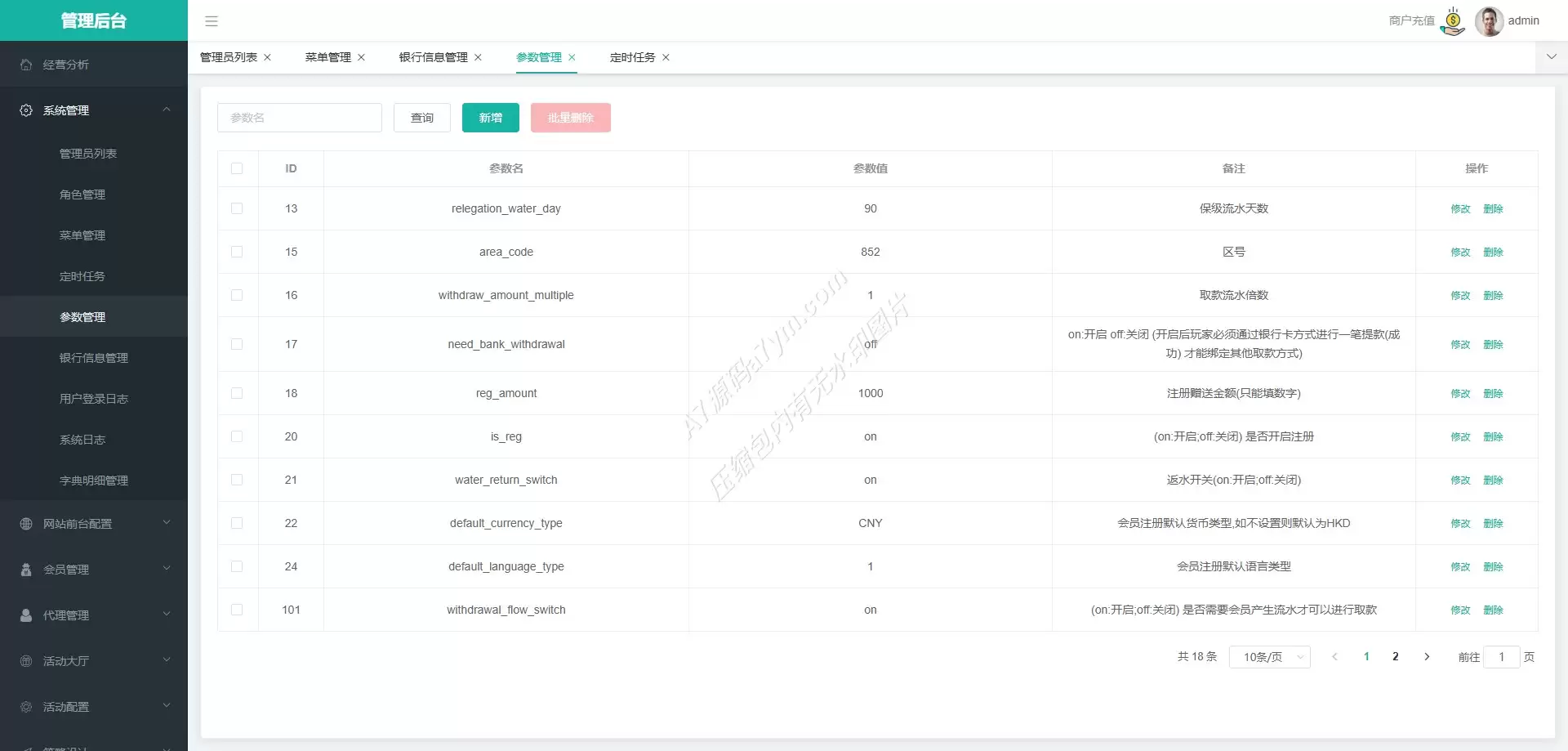Expand the 会员管理 sidebar menu

(94, 570)
